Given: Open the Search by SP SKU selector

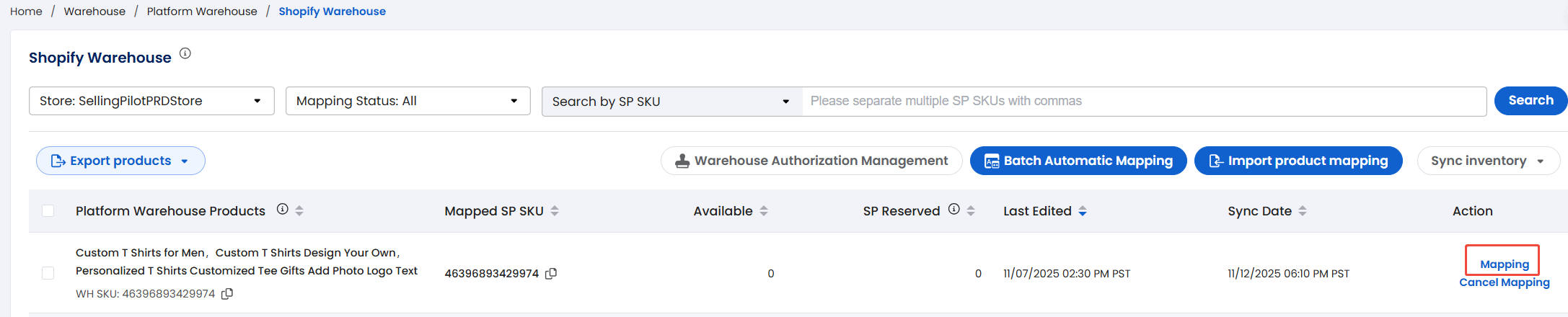Looking at the screenshot, I should [x=671, y=102].
